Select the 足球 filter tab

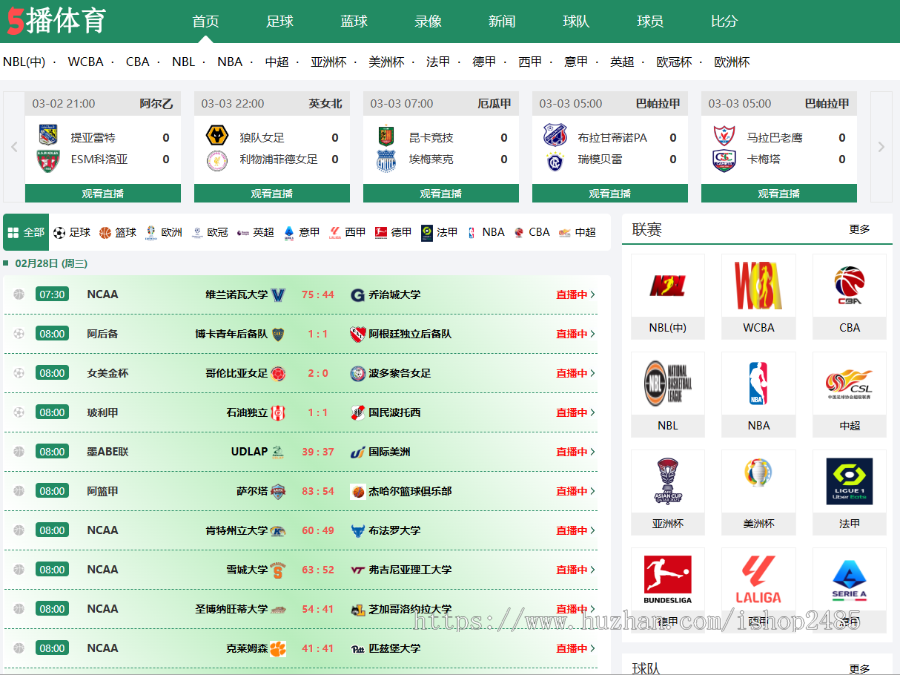(x=72, y=232)
